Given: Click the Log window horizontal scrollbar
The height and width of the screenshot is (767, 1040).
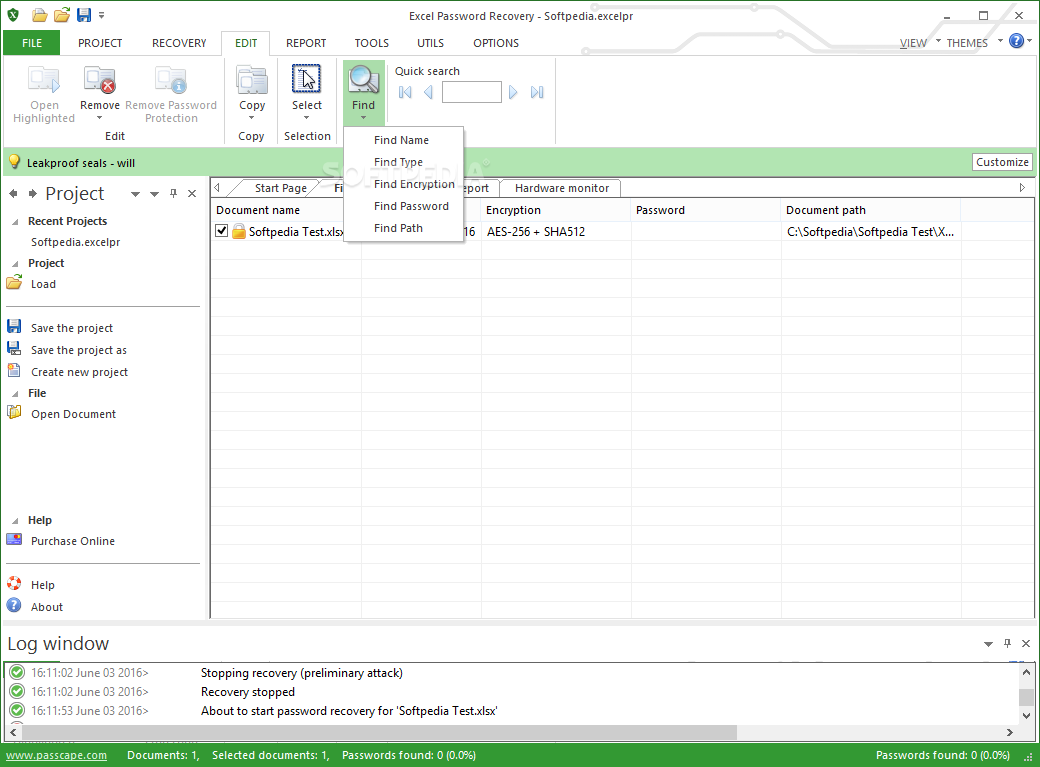Looking at the screenshot, I should tap(379, 732).
